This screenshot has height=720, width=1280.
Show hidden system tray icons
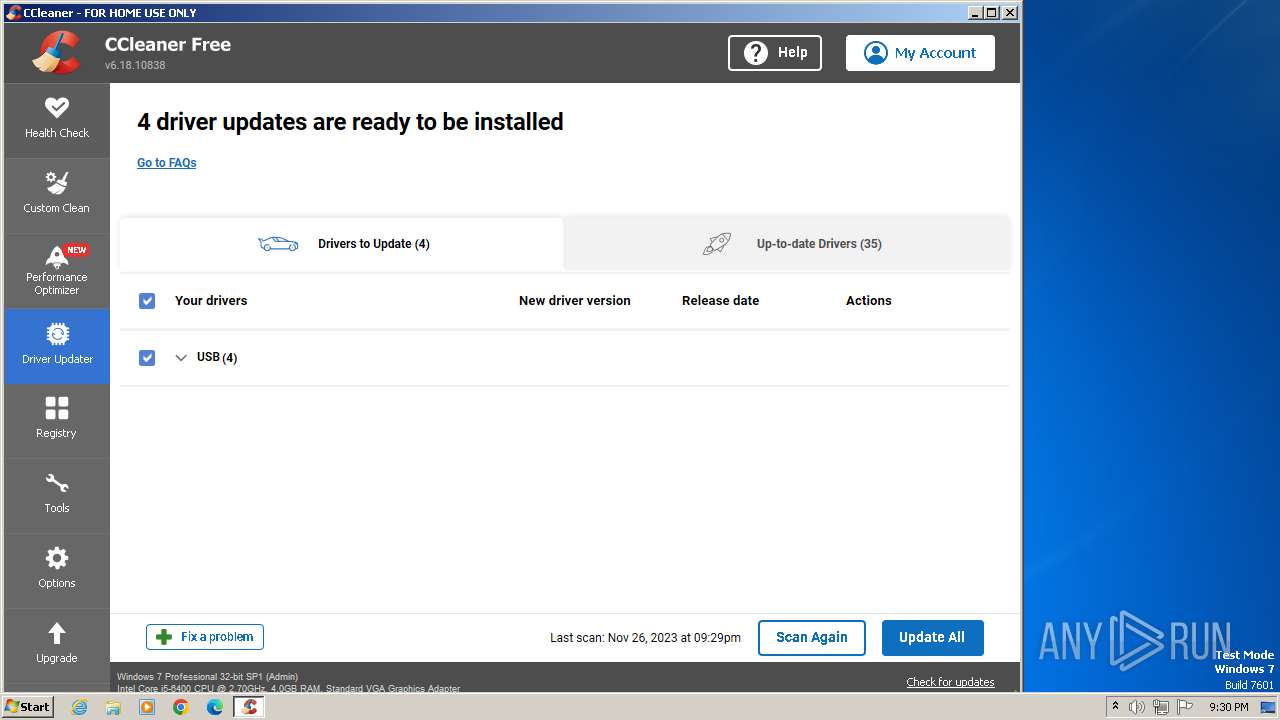point(1115,707)
